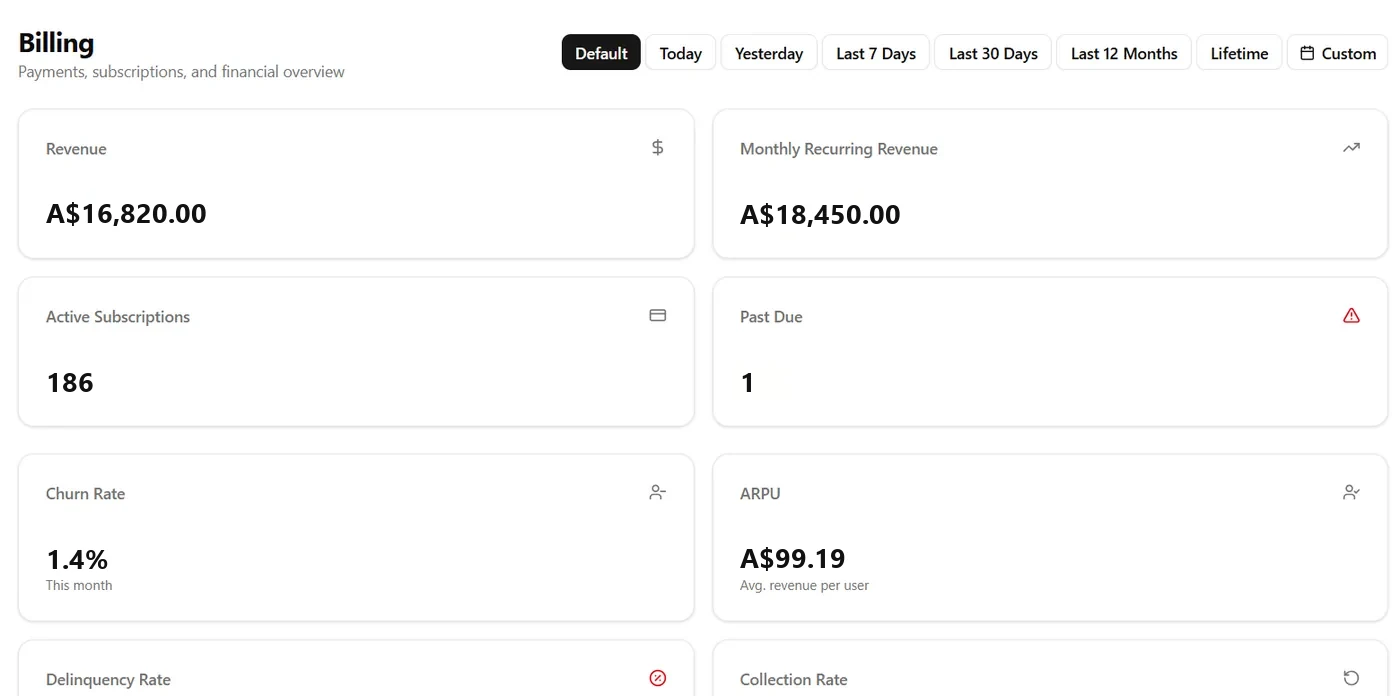1400x696 pixels.
Task: Choose the Last 7 Days range
Action: [876, 53]
